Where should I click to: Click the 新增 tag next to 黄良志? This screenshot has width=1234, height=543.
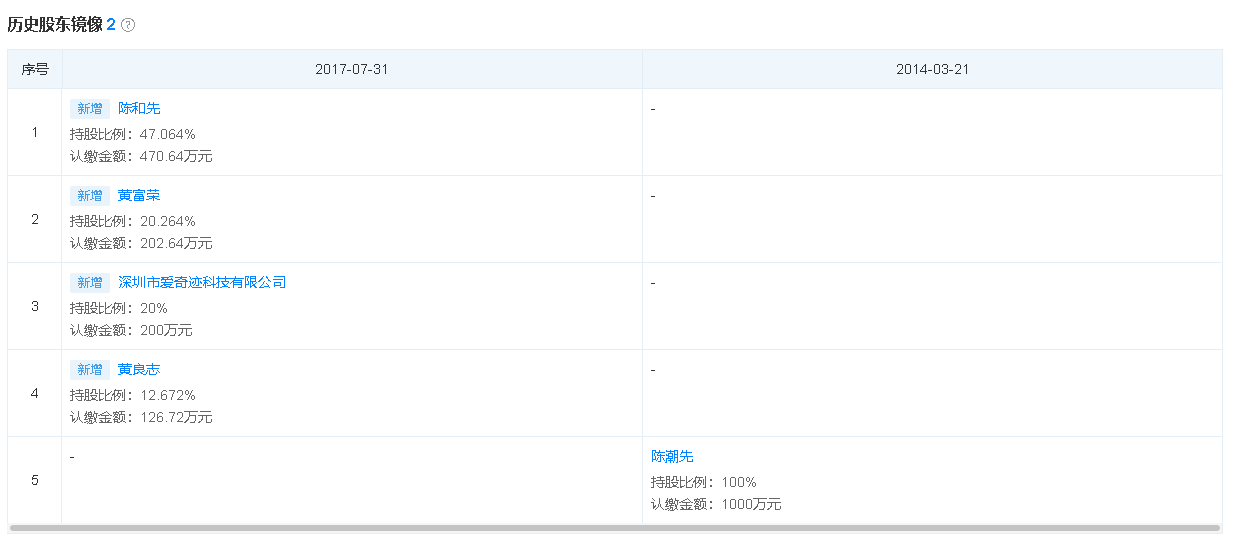(x=90, y=370)
